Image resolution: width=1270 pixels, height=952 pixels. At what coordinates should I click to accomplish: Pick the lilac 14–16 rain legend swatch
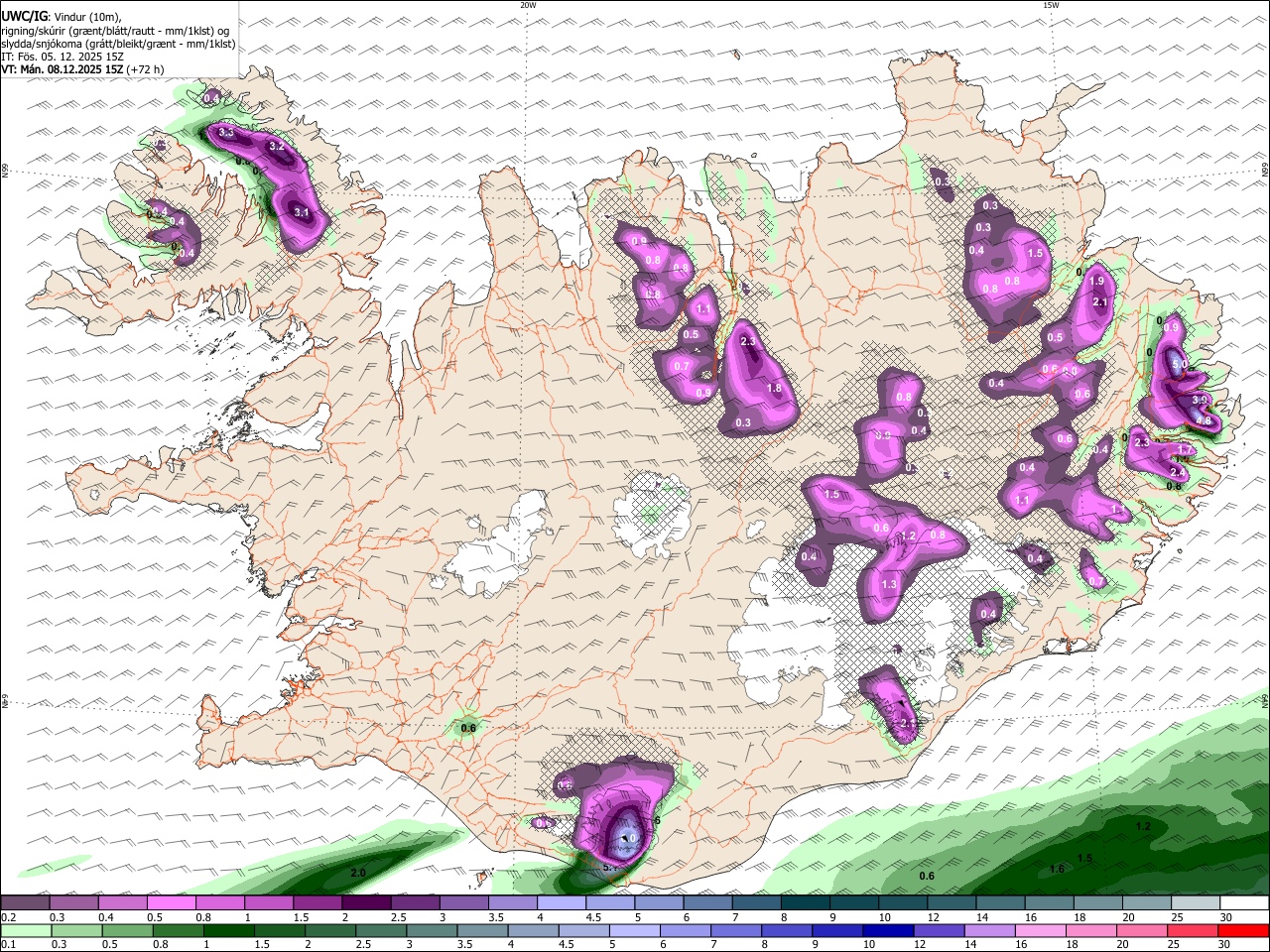coord(991,930)
